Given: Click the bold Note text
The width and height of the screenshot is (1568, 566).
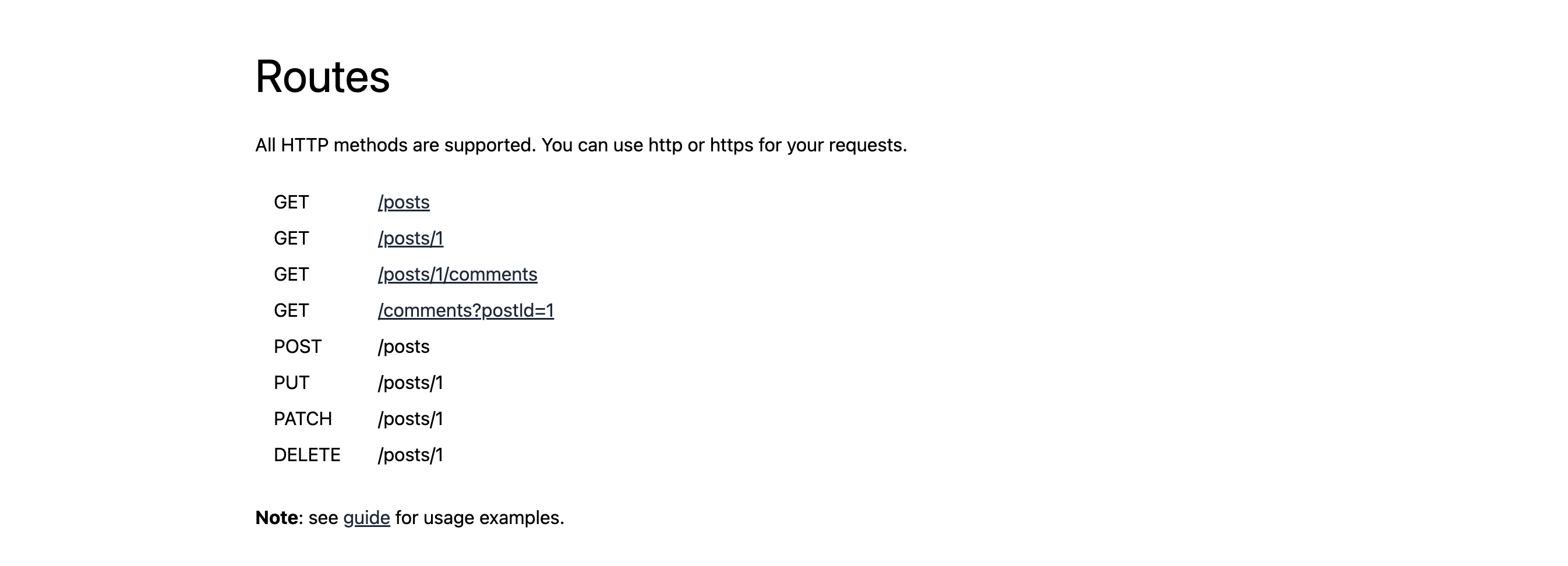Looking at the screenshot, I should coord(276,517).
